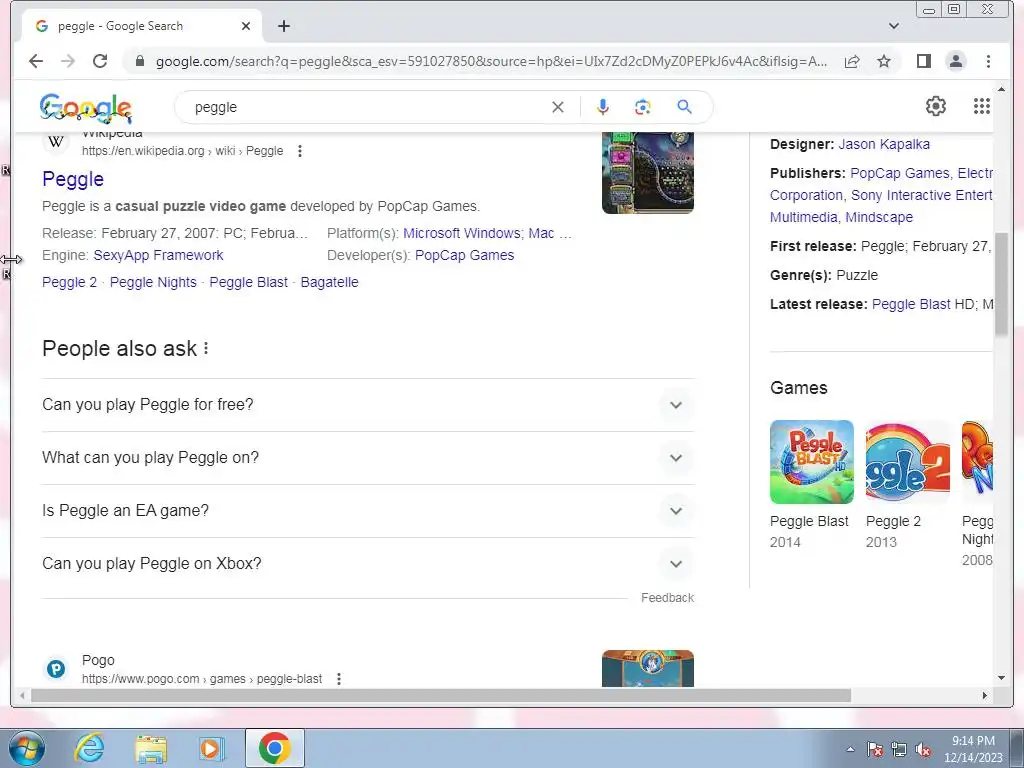
Task: Toggle the Chrome side panel
Action: (923, 61)
